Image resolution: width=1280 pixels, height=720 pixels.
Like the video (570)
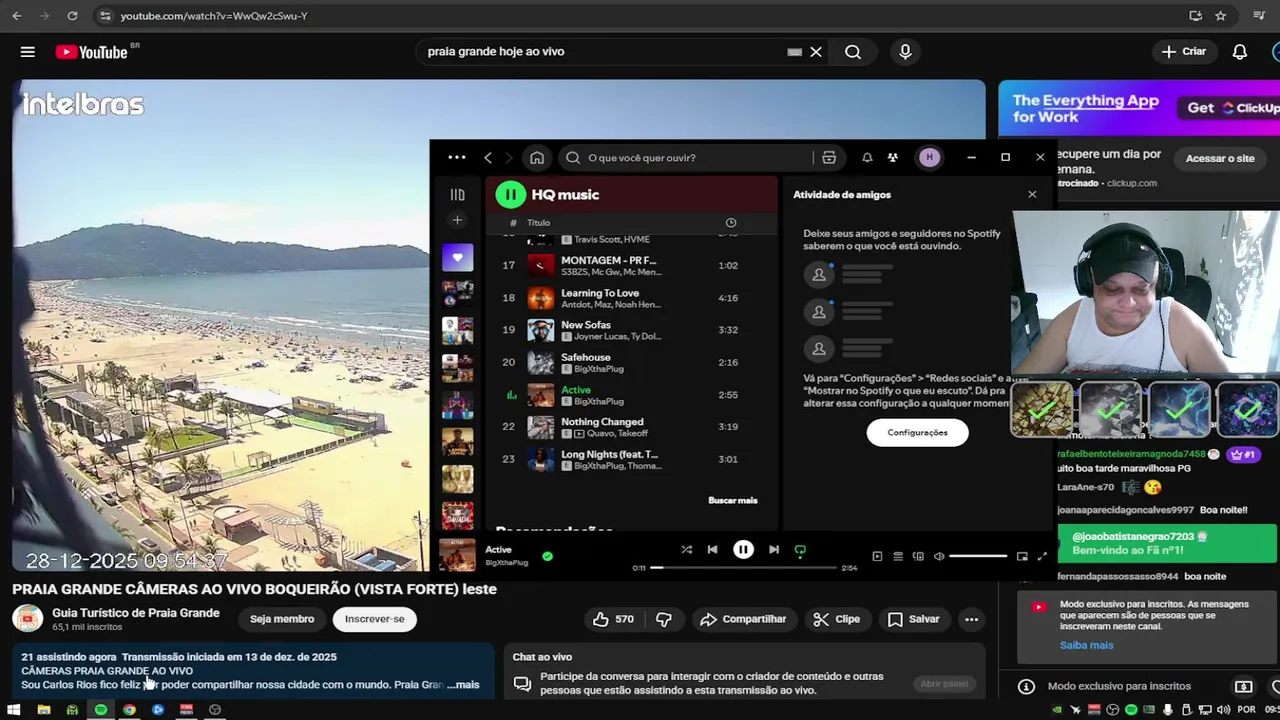pos(613,619)
